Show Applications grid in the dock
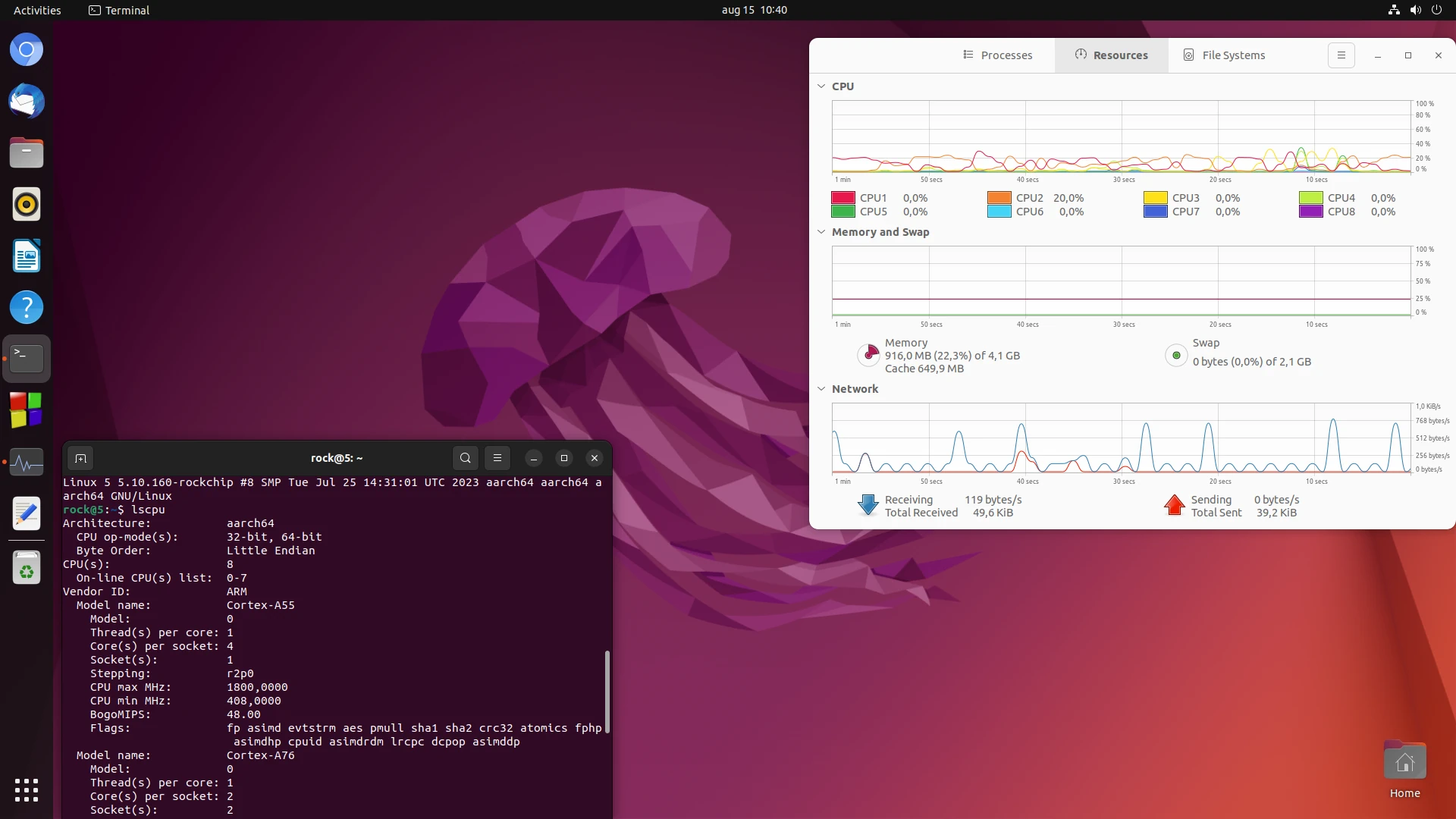1456x819 pixels. (27, 790)
